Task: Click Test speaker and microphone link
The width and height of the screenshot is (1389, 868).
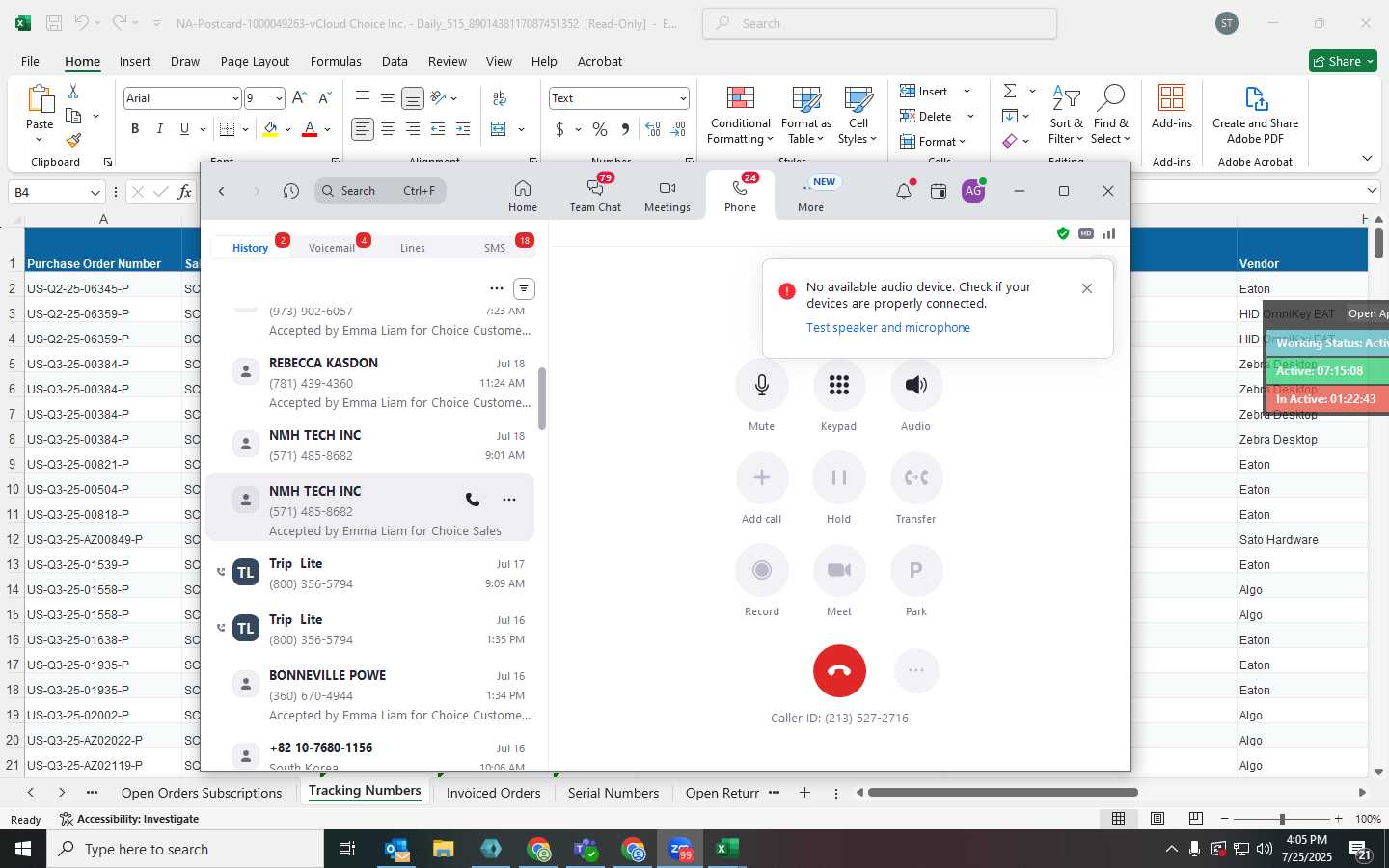Action: pos(888,328)
